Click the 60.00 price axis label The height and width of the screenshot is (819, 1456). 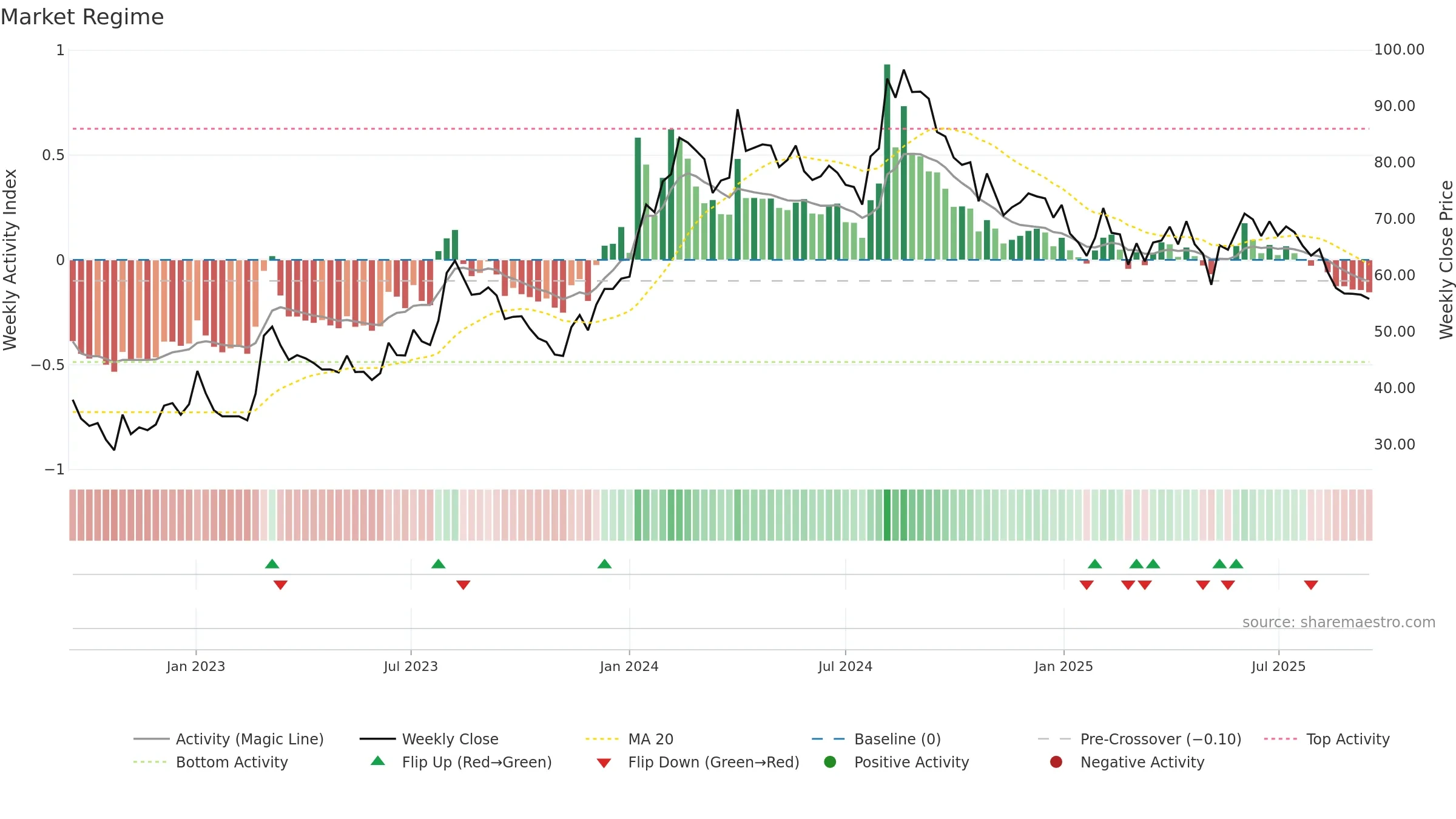[1395, 275]
